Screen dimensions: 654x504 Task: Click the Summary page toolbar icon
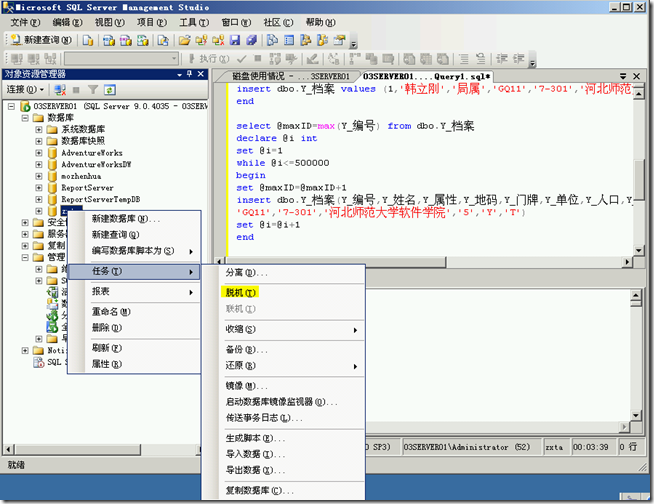pyautogui.click(x=289, y=40)
